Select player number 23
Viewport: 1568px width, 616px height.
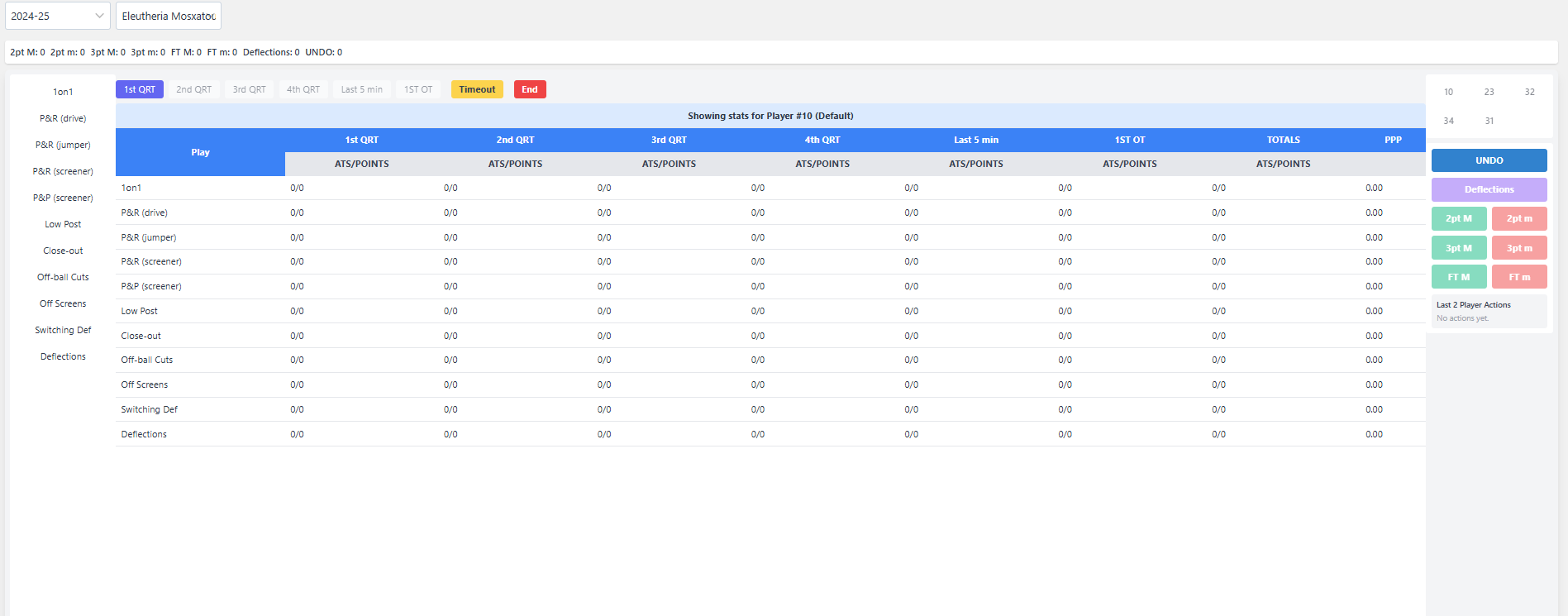tap(1489, 92)
